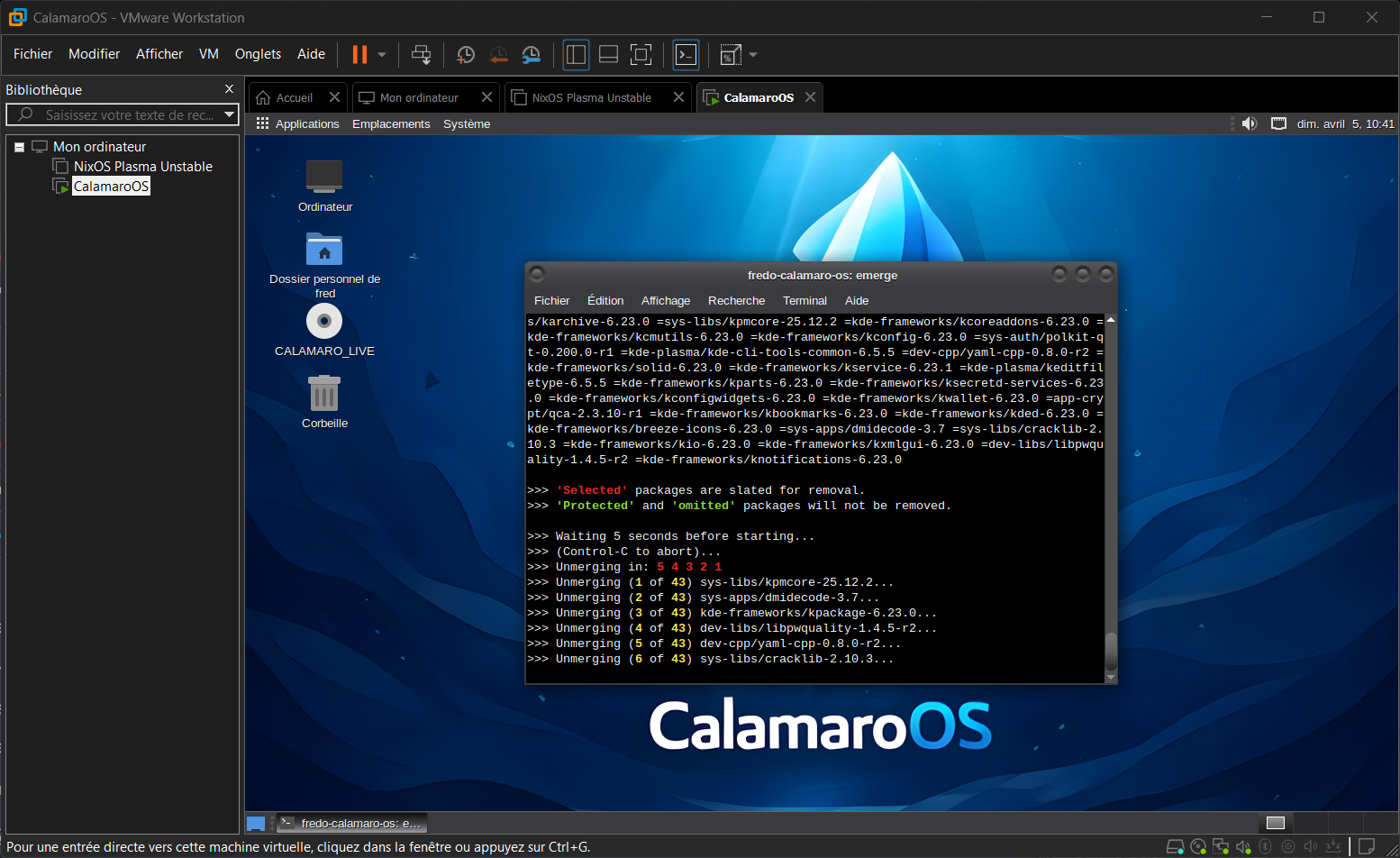Open the console view terminal icon
The width and height of the screenshot is (1400, 858).
(686, 55)
